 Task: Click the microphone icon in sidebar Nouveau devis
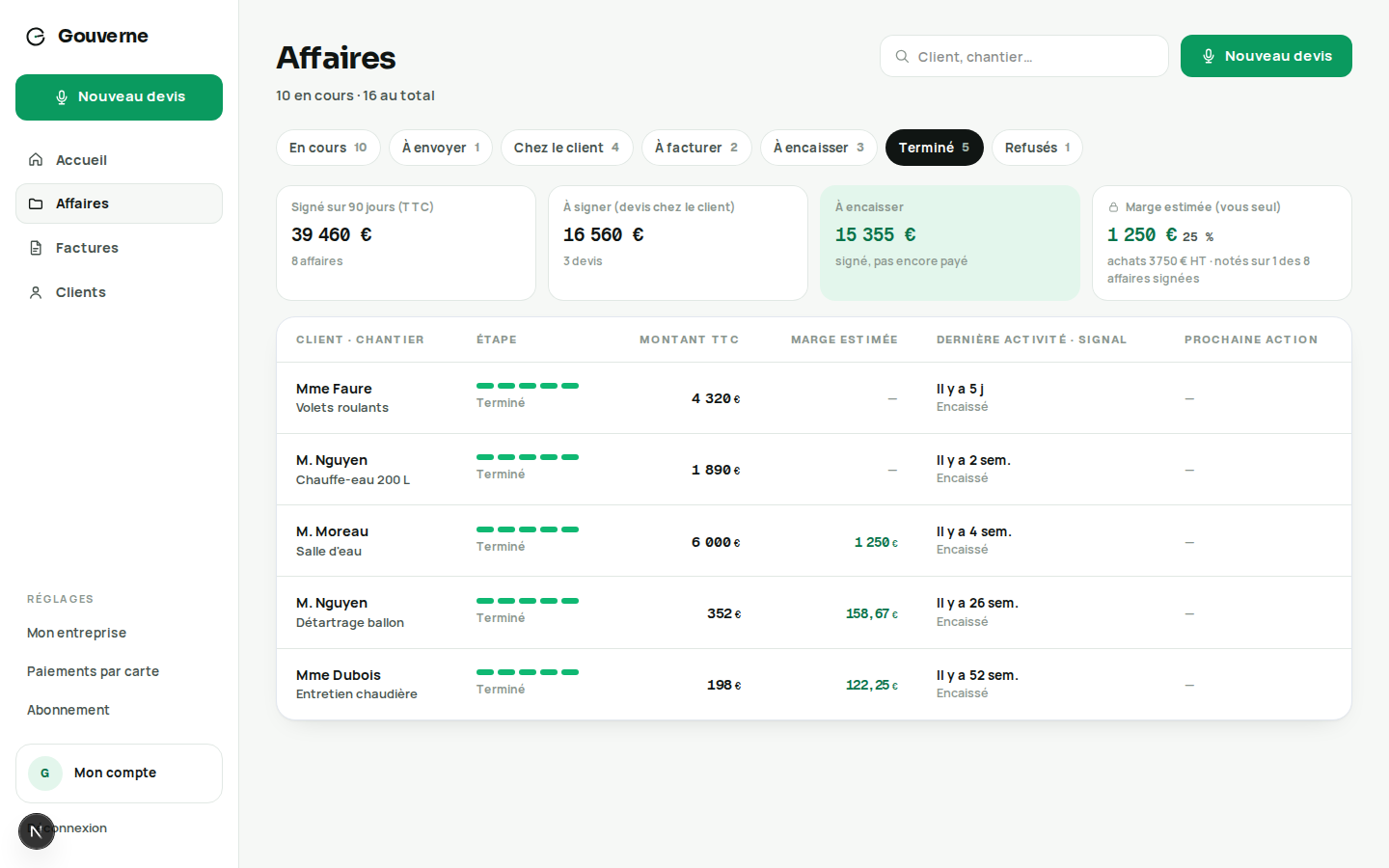(x=62, y=97)
